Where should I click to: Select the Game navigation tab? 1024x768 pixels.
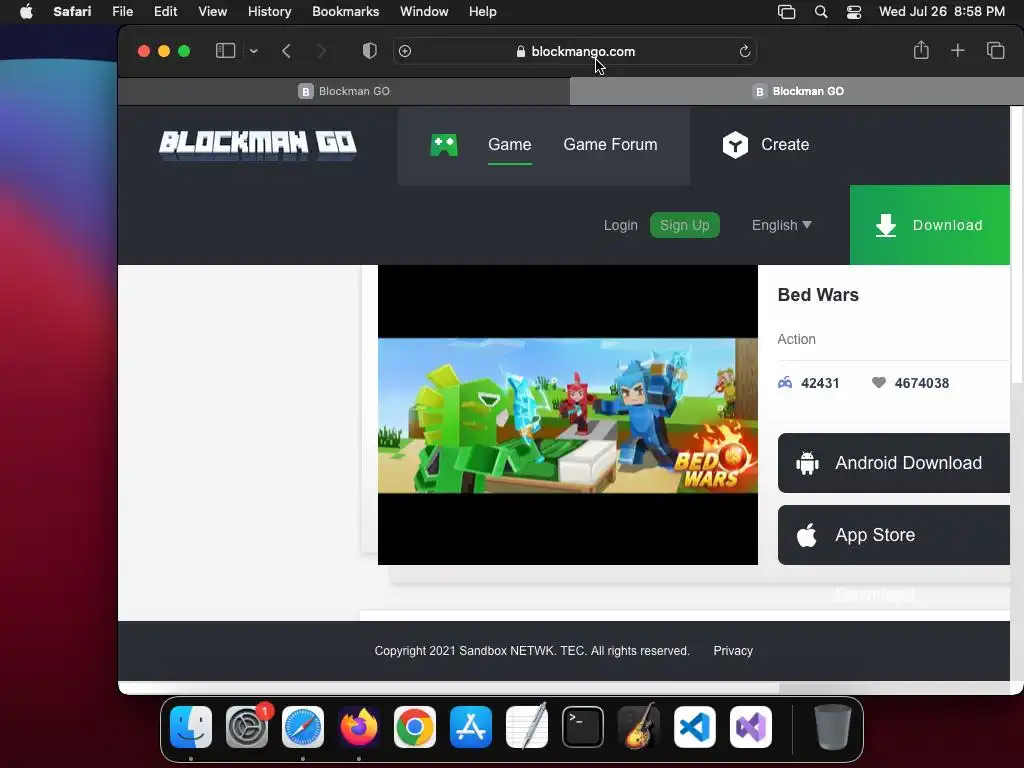509,144
